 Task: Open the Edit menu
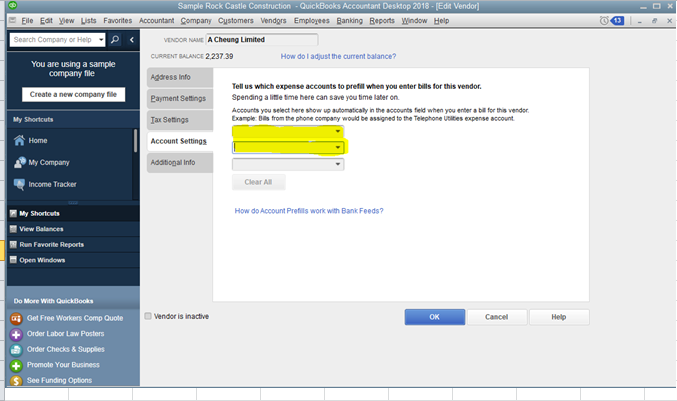[46, 21]
